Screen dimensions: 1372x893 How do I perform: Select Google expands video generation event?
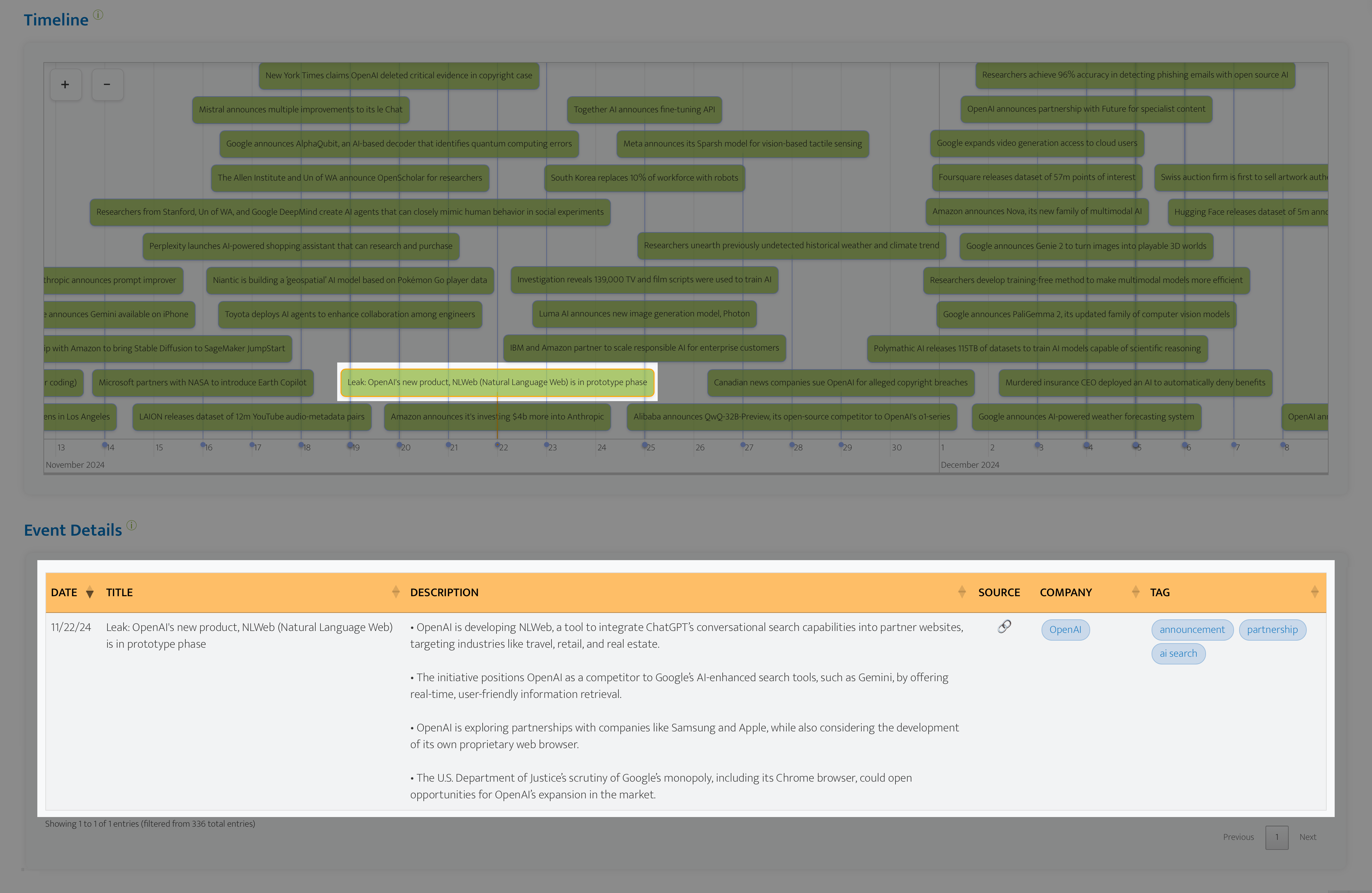(1037, 143)
